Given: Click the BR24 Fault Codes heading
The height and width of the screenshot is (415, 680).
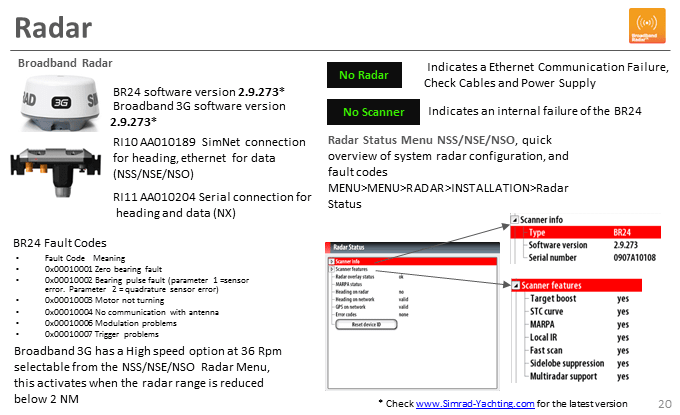Looking at the screenshot, I should [60, 243].
